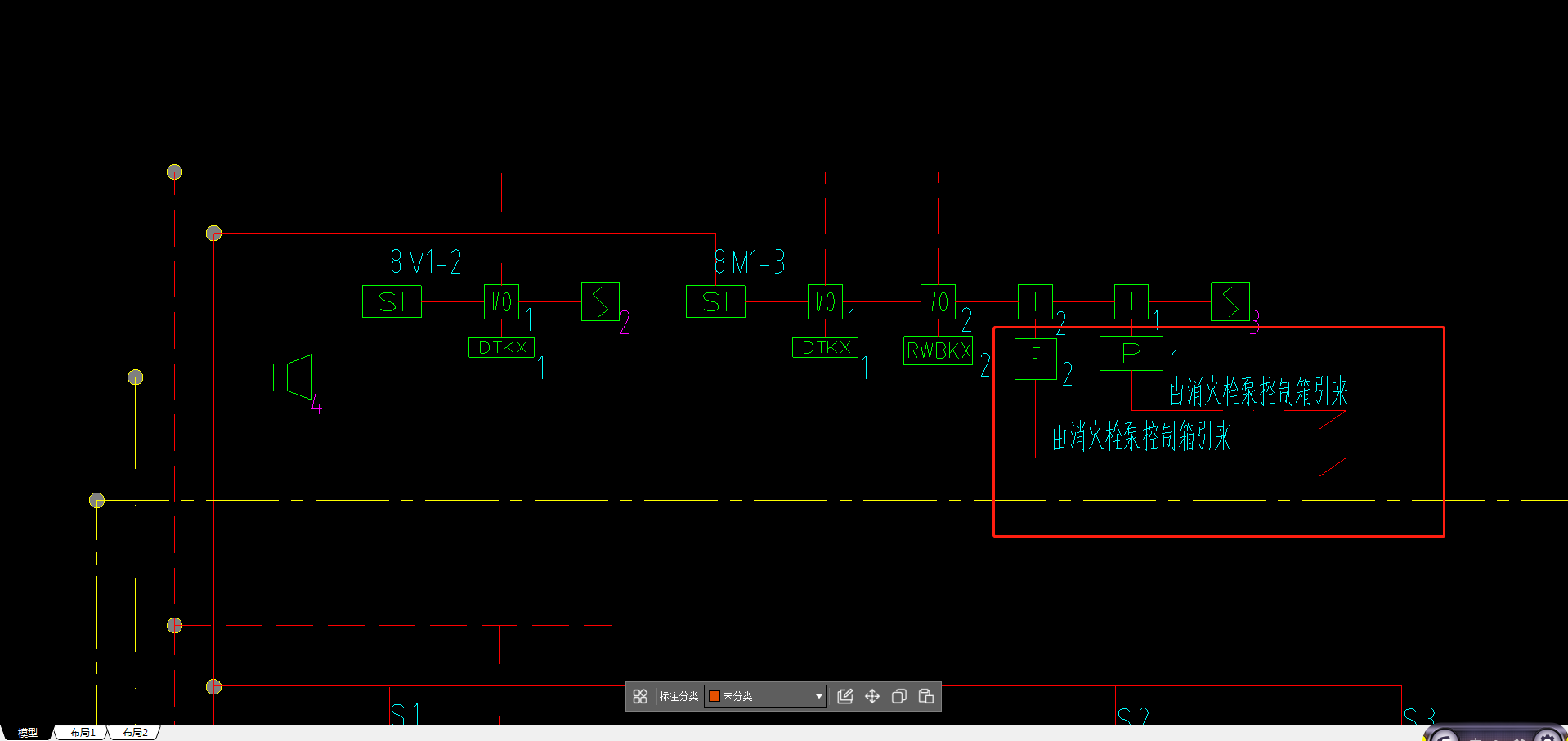Screen dimensions: 1568x741
Task: Select the I/O box above the right DTKX
Action: [825, 301]
